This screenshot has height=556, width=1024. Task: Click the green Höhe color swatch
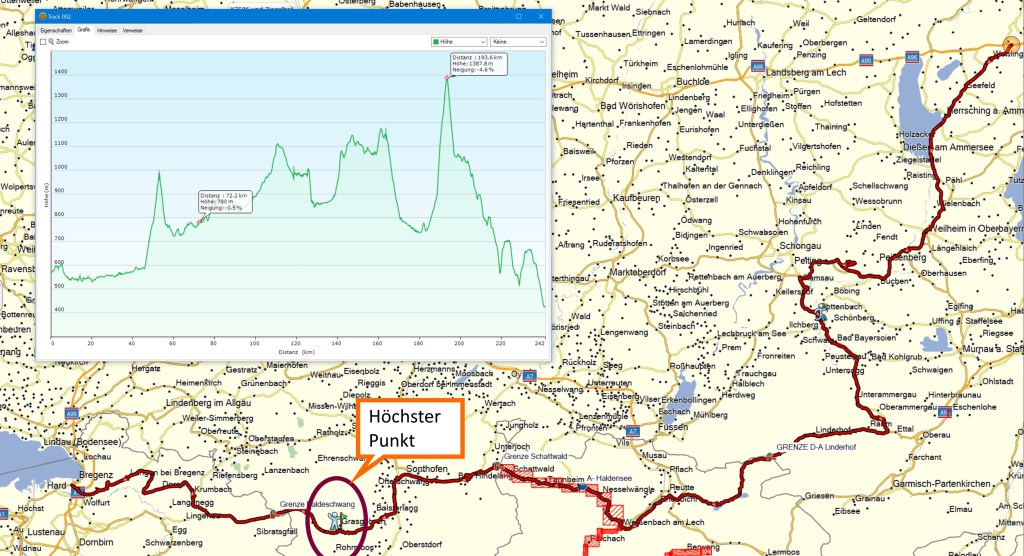click(437, 42)
